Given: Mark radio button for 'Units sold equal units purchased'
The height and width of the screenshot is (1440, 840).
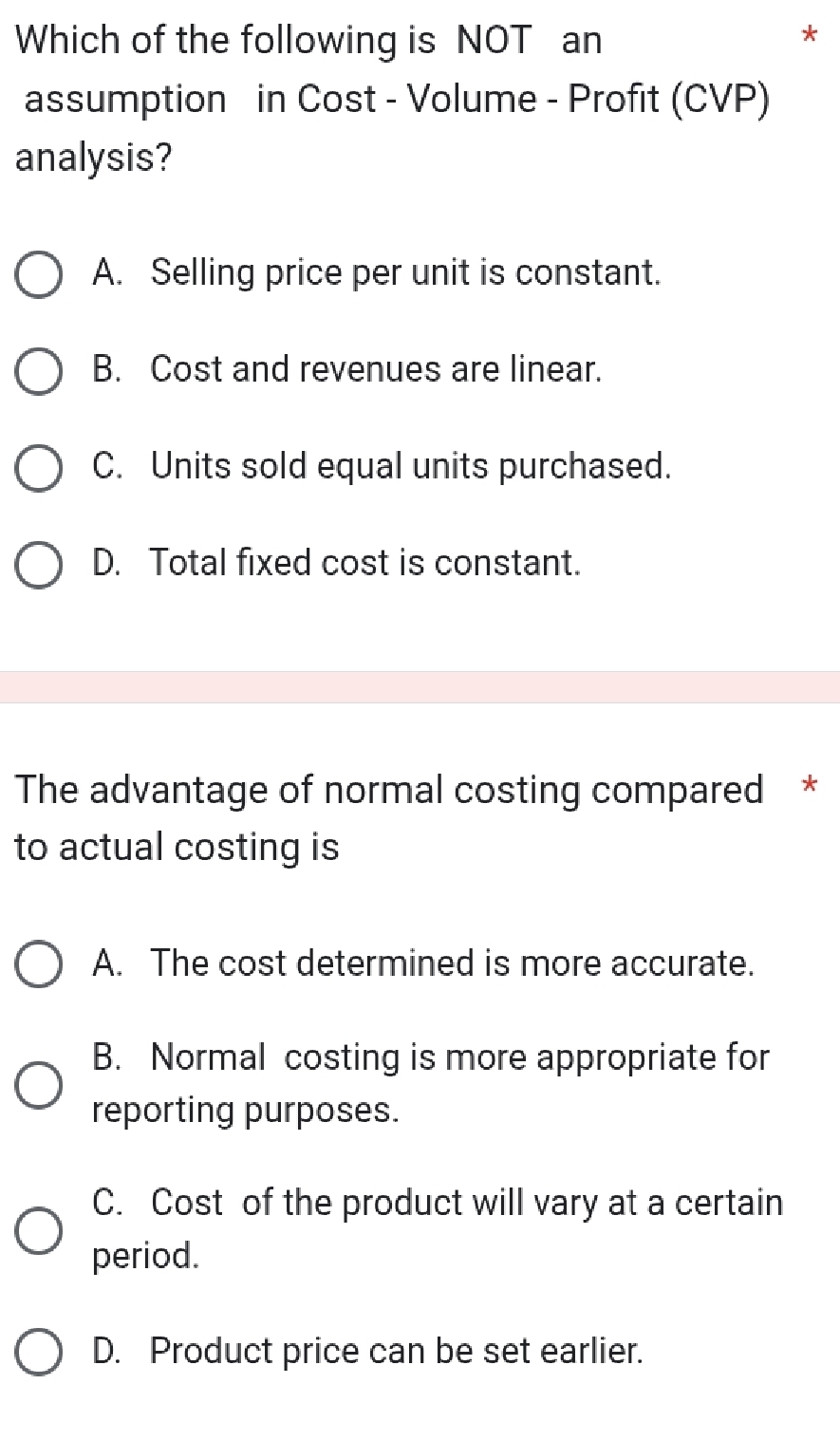Looking at the screenshot, I should pos(39,468).
